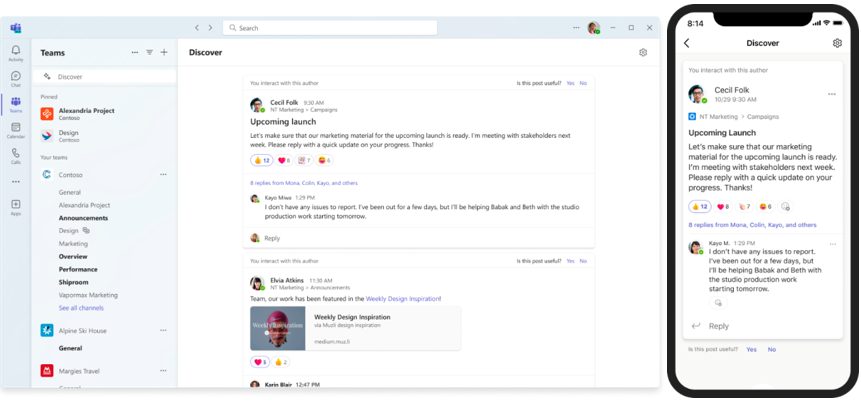This screenshot has height=402, width=861.
Task: Open Contoso team more options
Action: pyautogui.click(x=163, y=175)
